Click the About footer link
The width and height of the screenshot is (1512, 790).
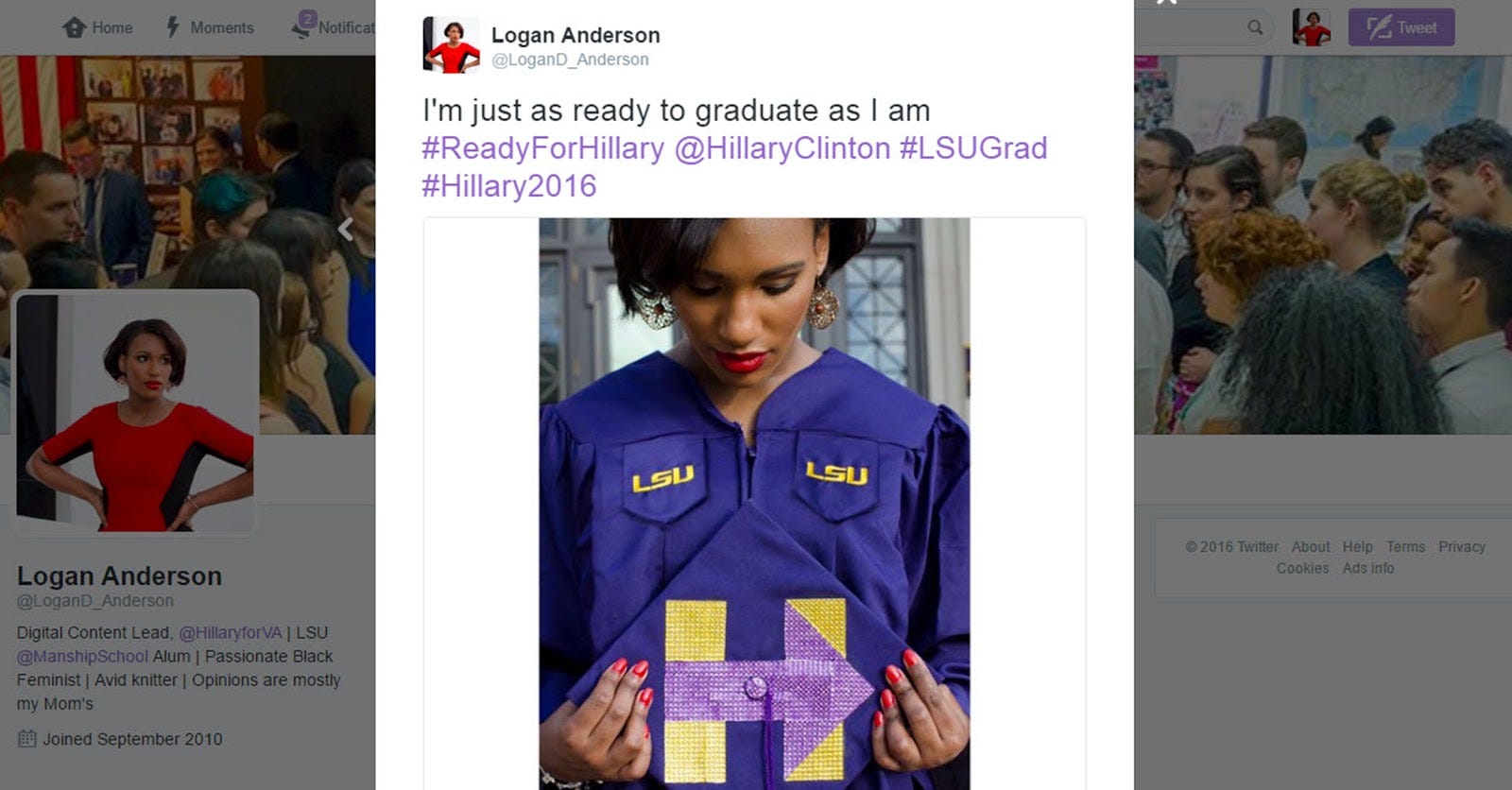tap(1311, 546)
